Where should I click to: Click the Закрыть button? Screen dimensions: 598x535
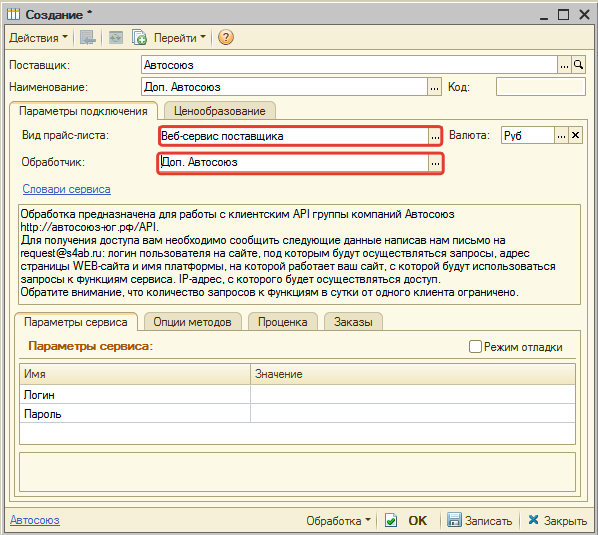(x=558, y=521)
